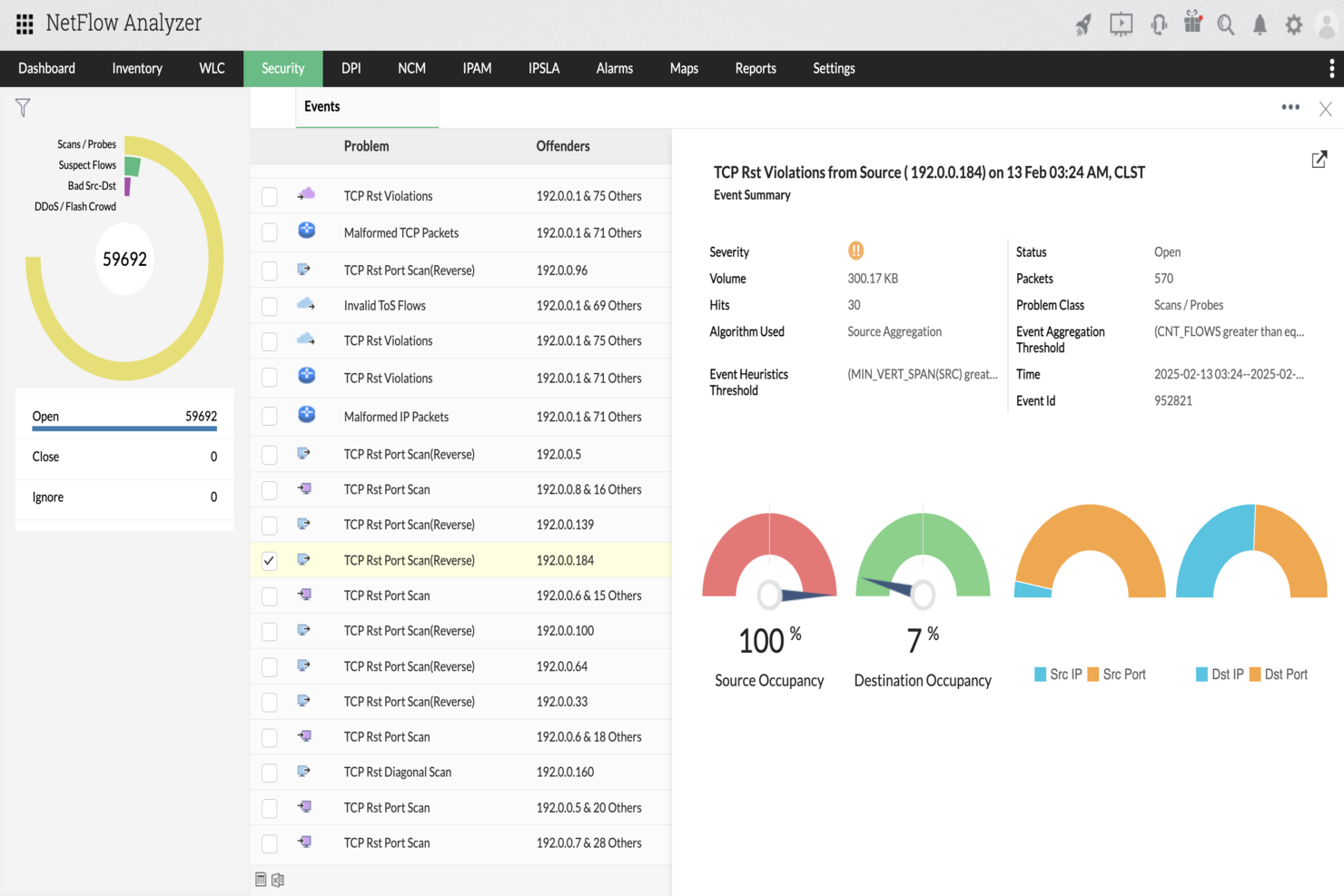The height and width of the screenshot is (896, 1344).
Task: Click the 59692 donut chart center
Action: point(124,260)
